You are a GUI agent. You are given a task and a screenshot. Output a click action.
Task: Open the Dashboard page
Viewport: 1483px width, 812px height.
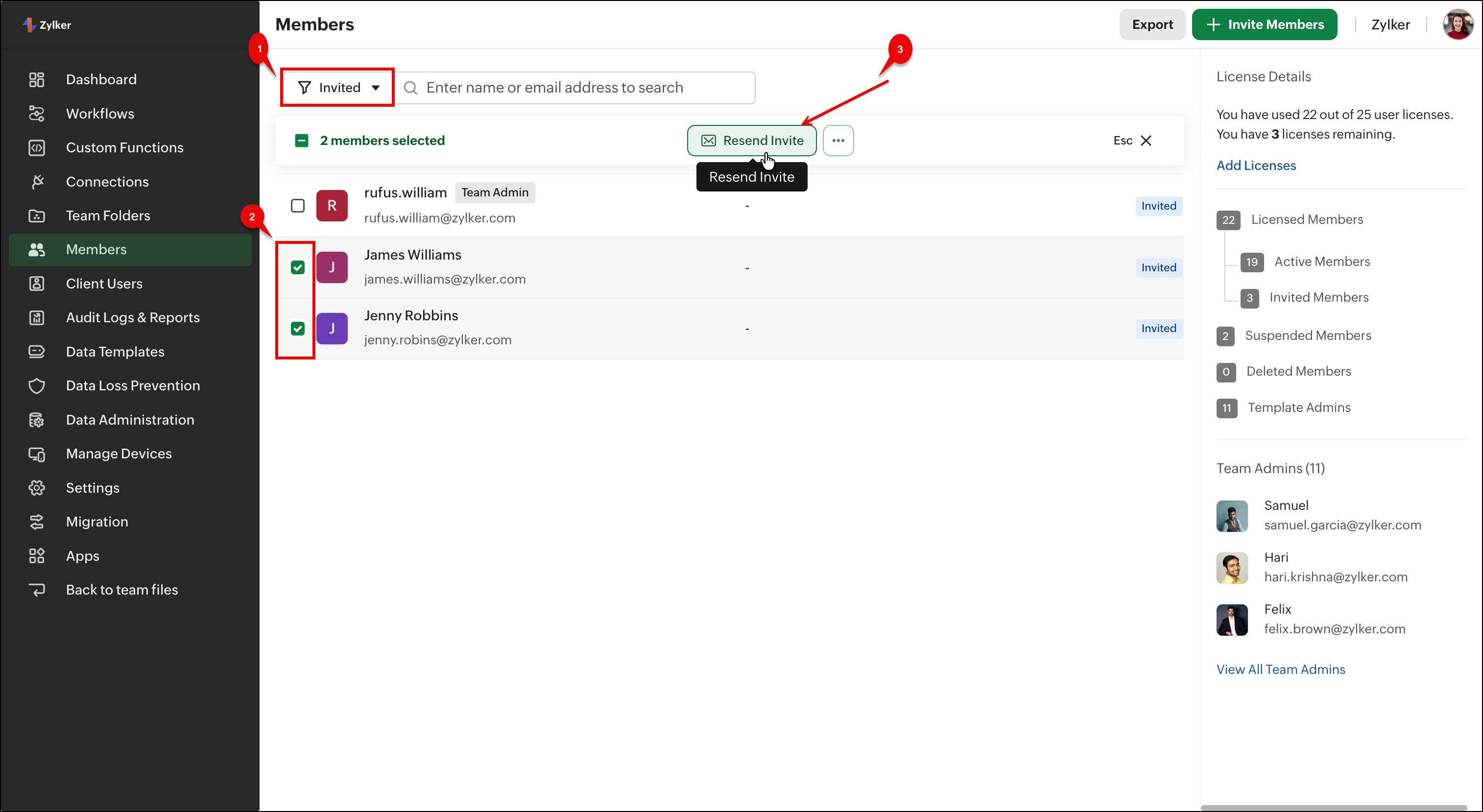click(x=130, y=79)
